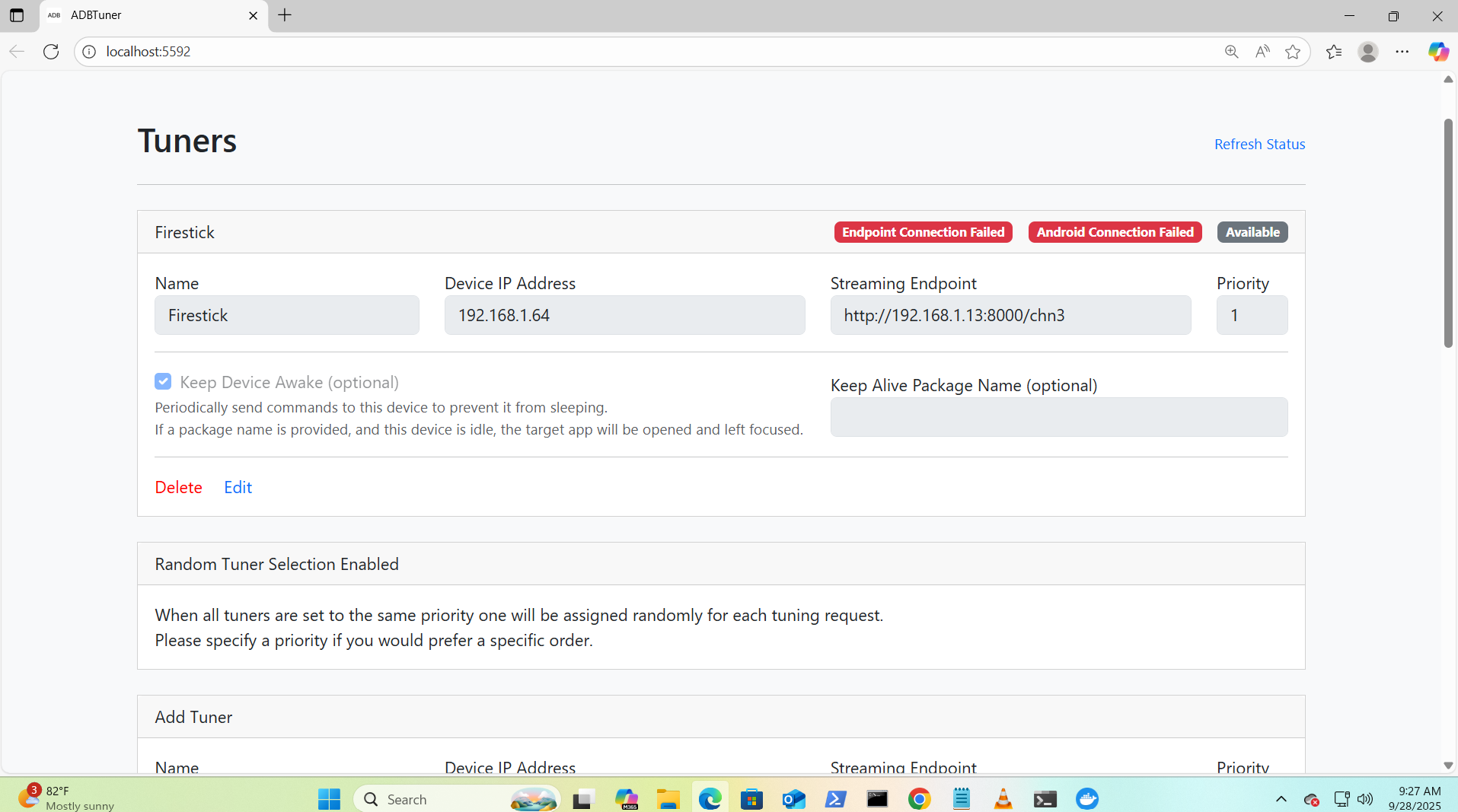Click the page vertical scrollbar thumb

click(1448, 232)
